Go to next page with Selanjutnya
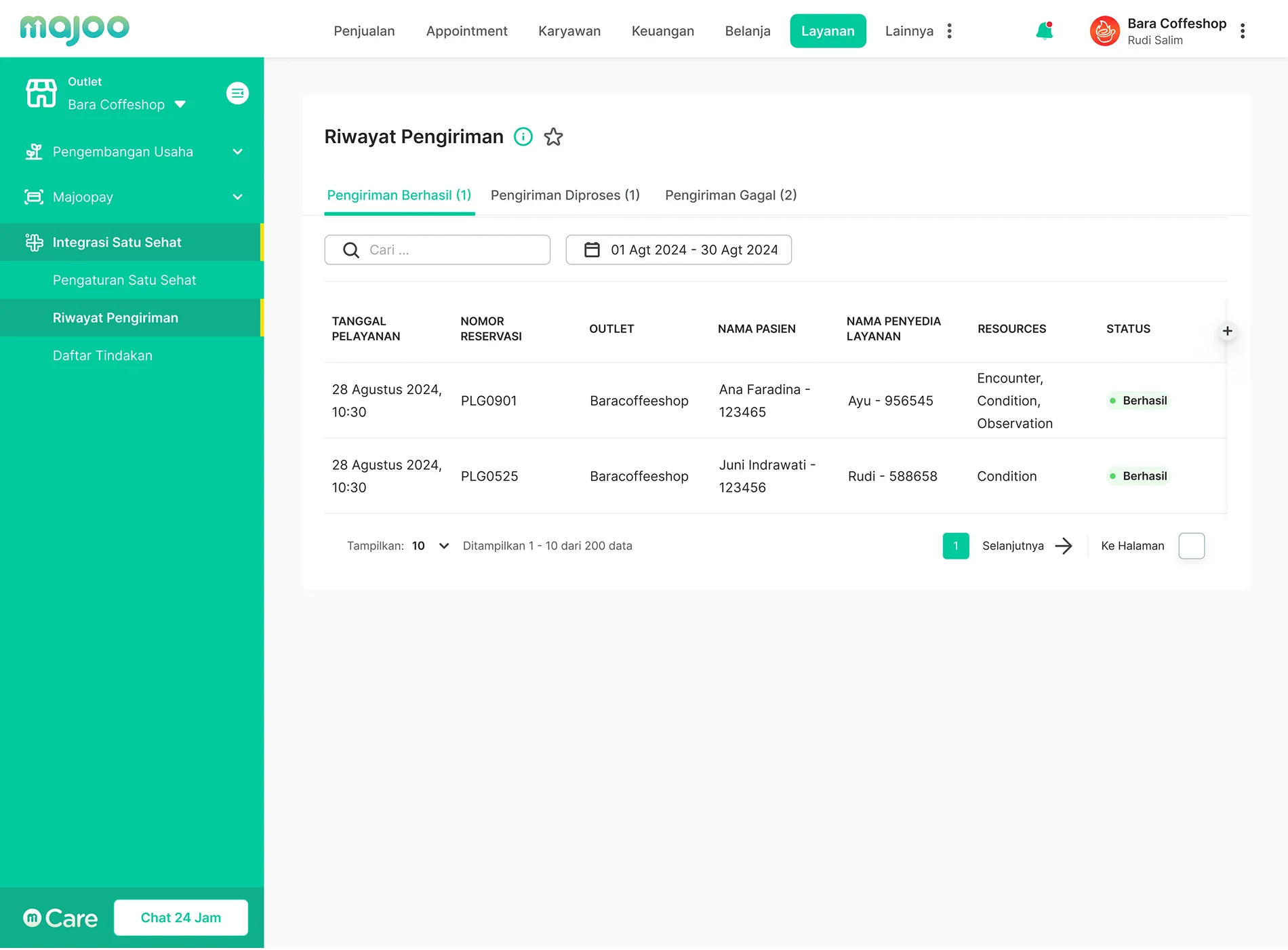 [1026, 546]
